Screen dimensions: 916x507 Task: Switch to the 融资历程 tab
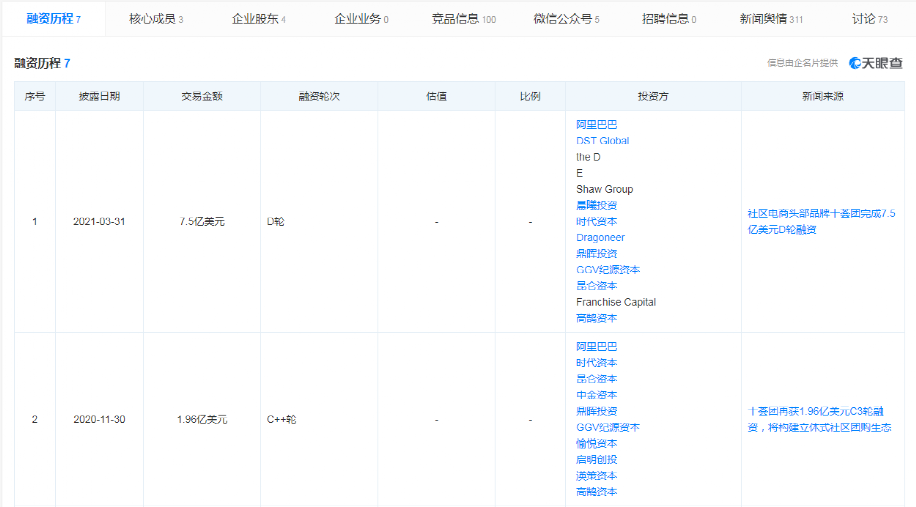click(54, 19)
